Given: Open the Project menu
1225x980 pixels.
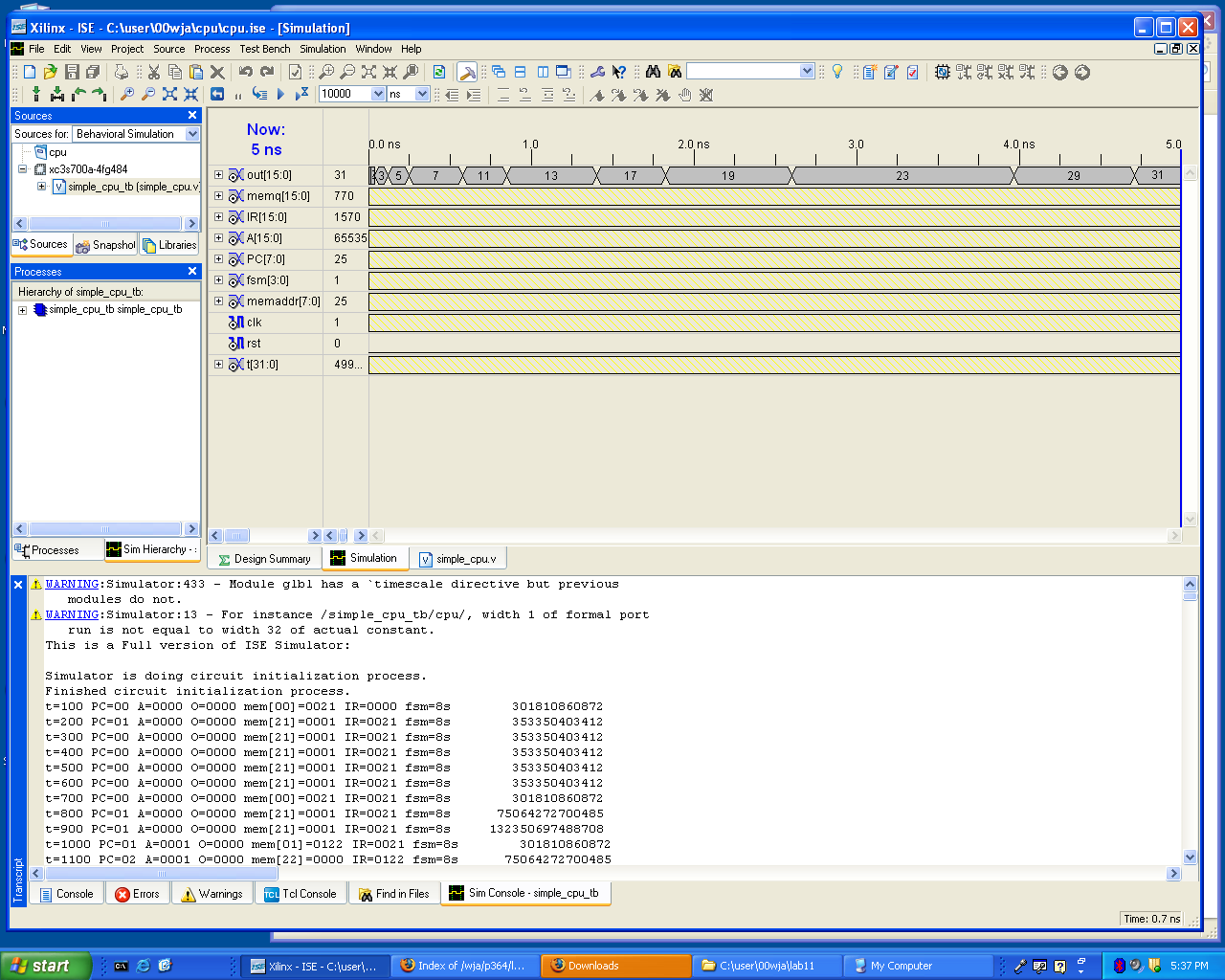Looking at the screenshot, I should pyautogui.click(x=127, y=49).
